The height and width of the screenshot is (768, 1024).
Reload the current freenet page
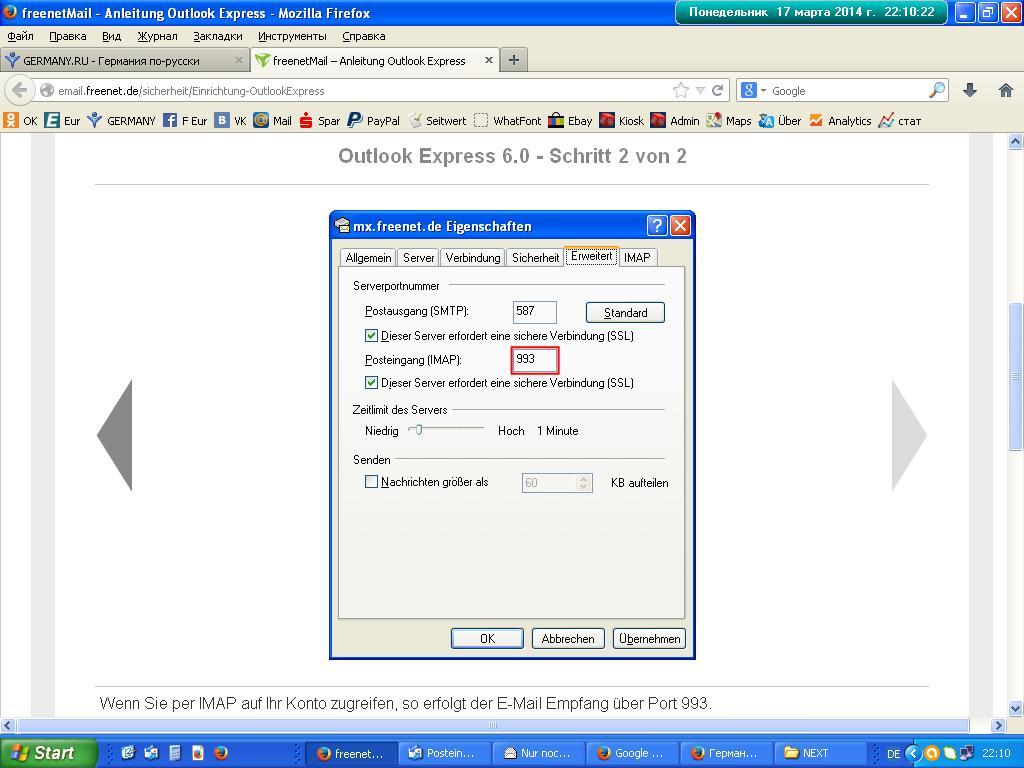click(717, 90)
